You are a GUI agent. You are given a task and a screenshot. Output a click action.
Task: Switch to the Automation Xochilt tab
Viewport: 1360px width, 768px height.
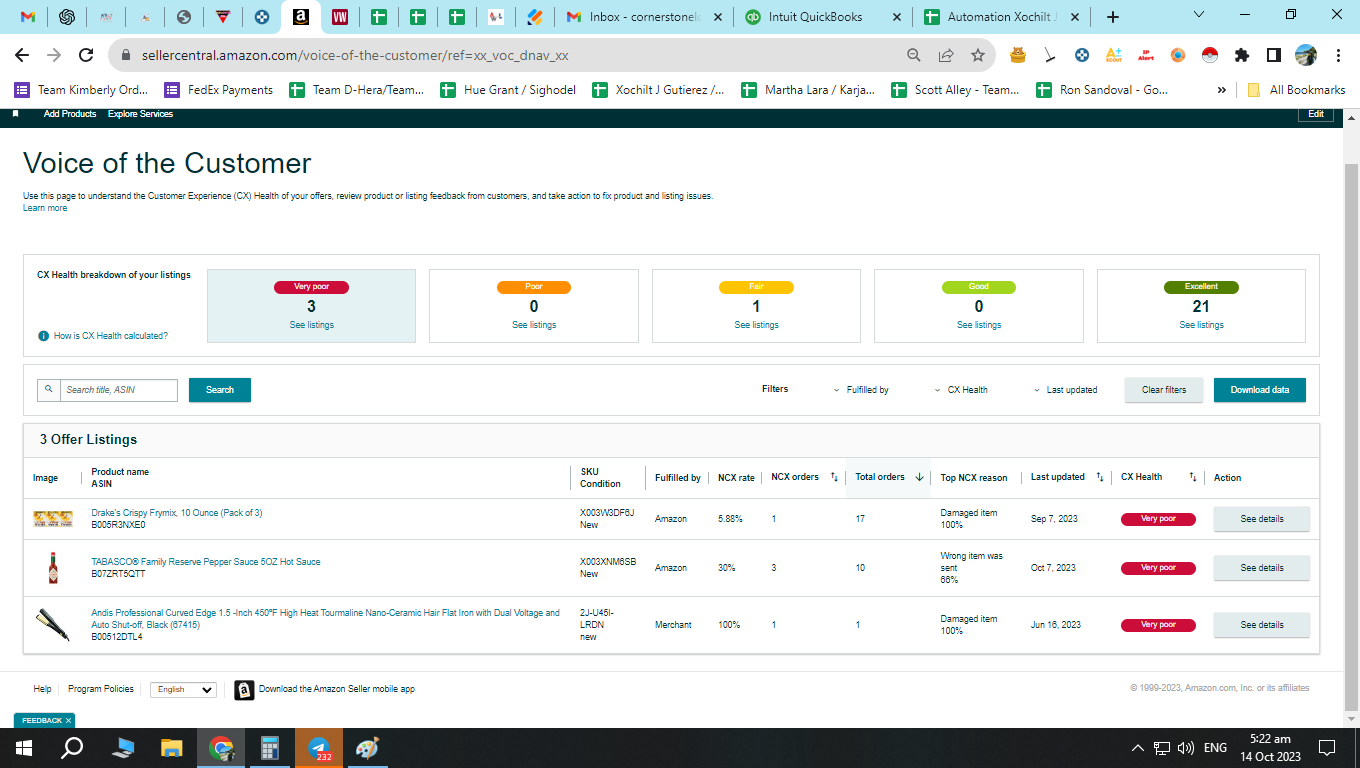click(x=1000, y=17)
